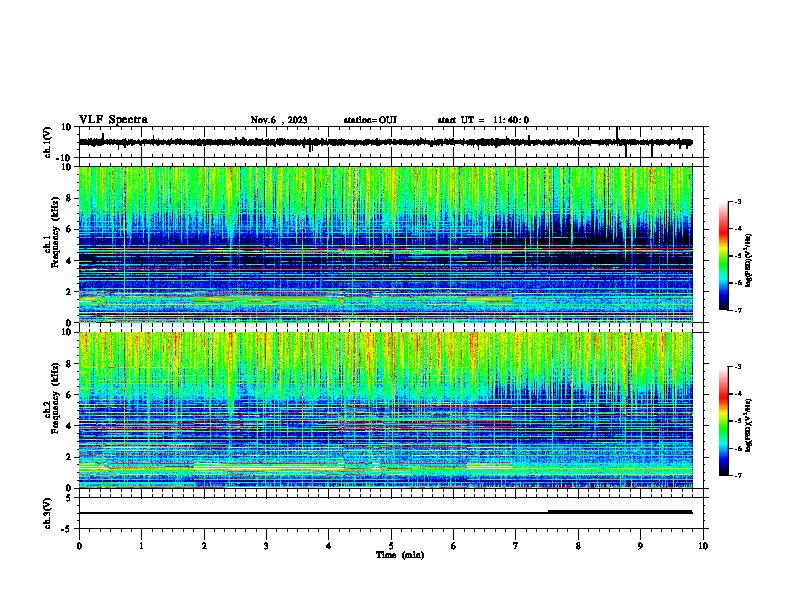Click time axis tick label "8"
This screenshot has height=612, width=792.
[x=578, y=546]
